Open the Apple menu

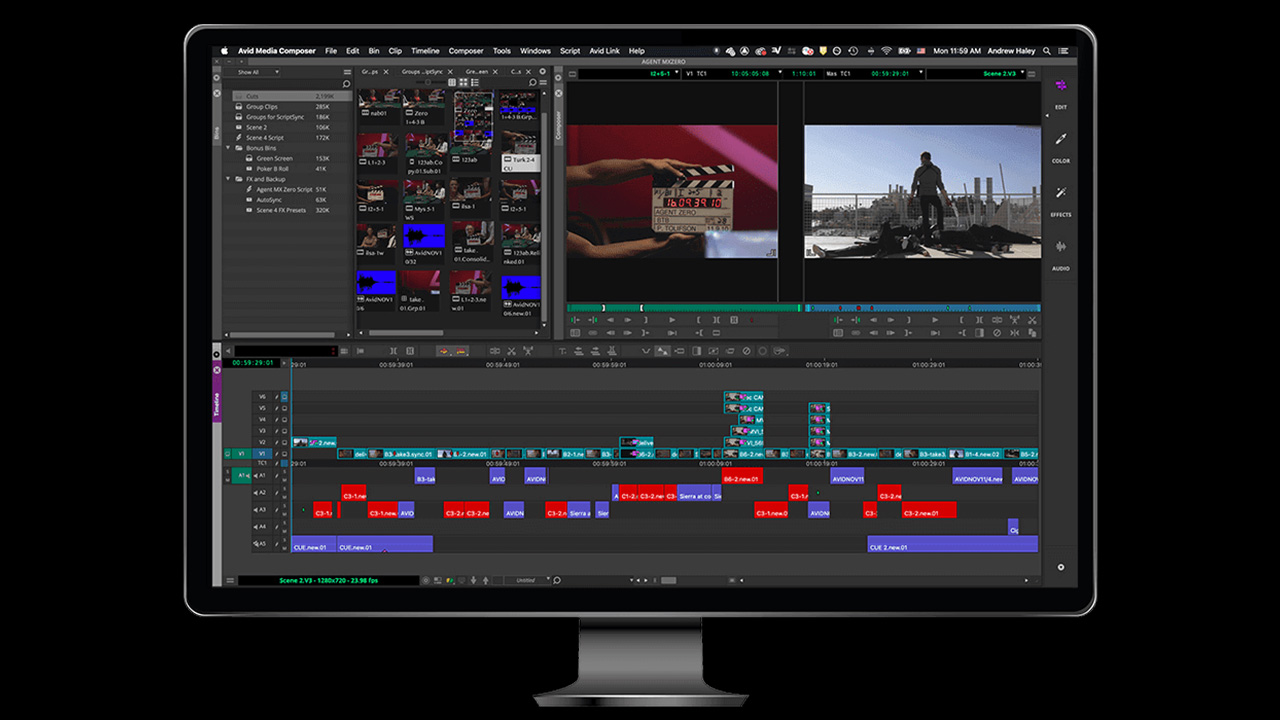(x=224, y=51)
